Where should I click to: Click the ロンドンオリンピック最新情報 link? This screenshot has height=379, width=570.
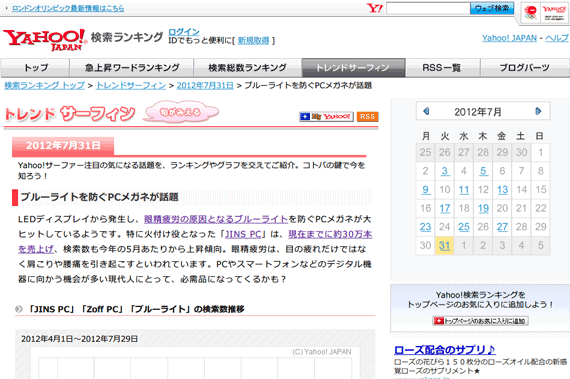pyautogui.click(x=68, y=8)
